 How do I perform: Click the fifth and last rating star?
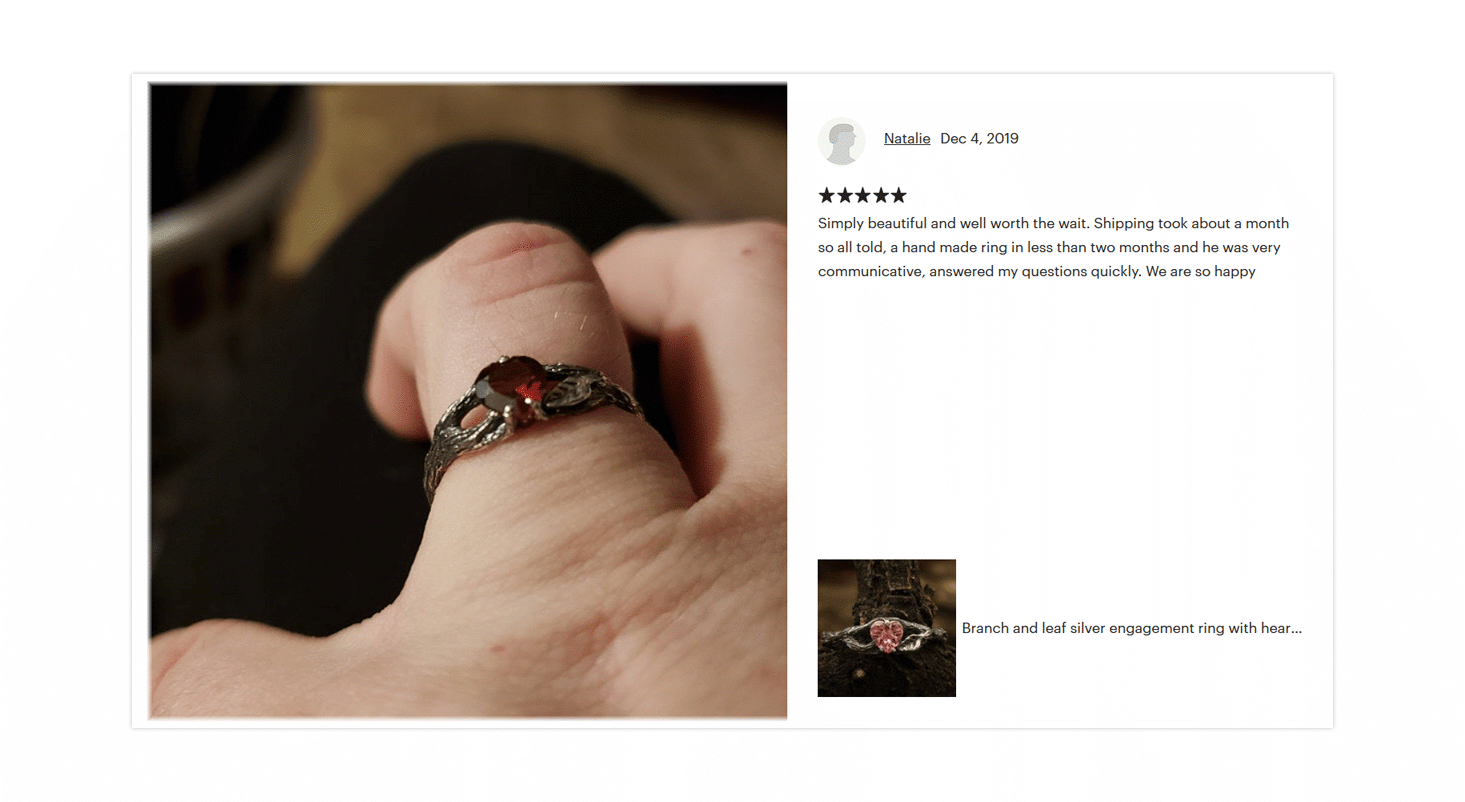[x=898, y=195]
